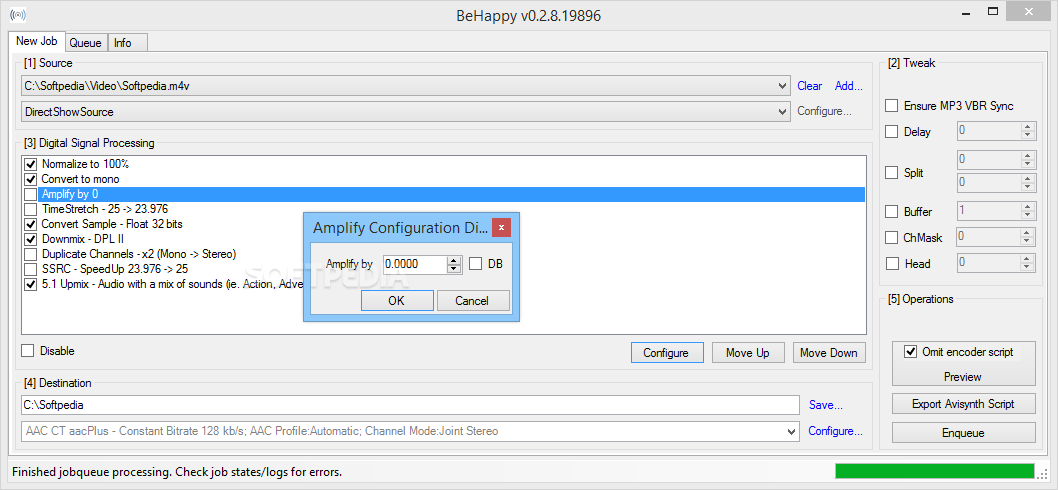Click the Configure button below DSP list
The width and height of the screenshot is (1058, 490).
(x=666, y=352)
